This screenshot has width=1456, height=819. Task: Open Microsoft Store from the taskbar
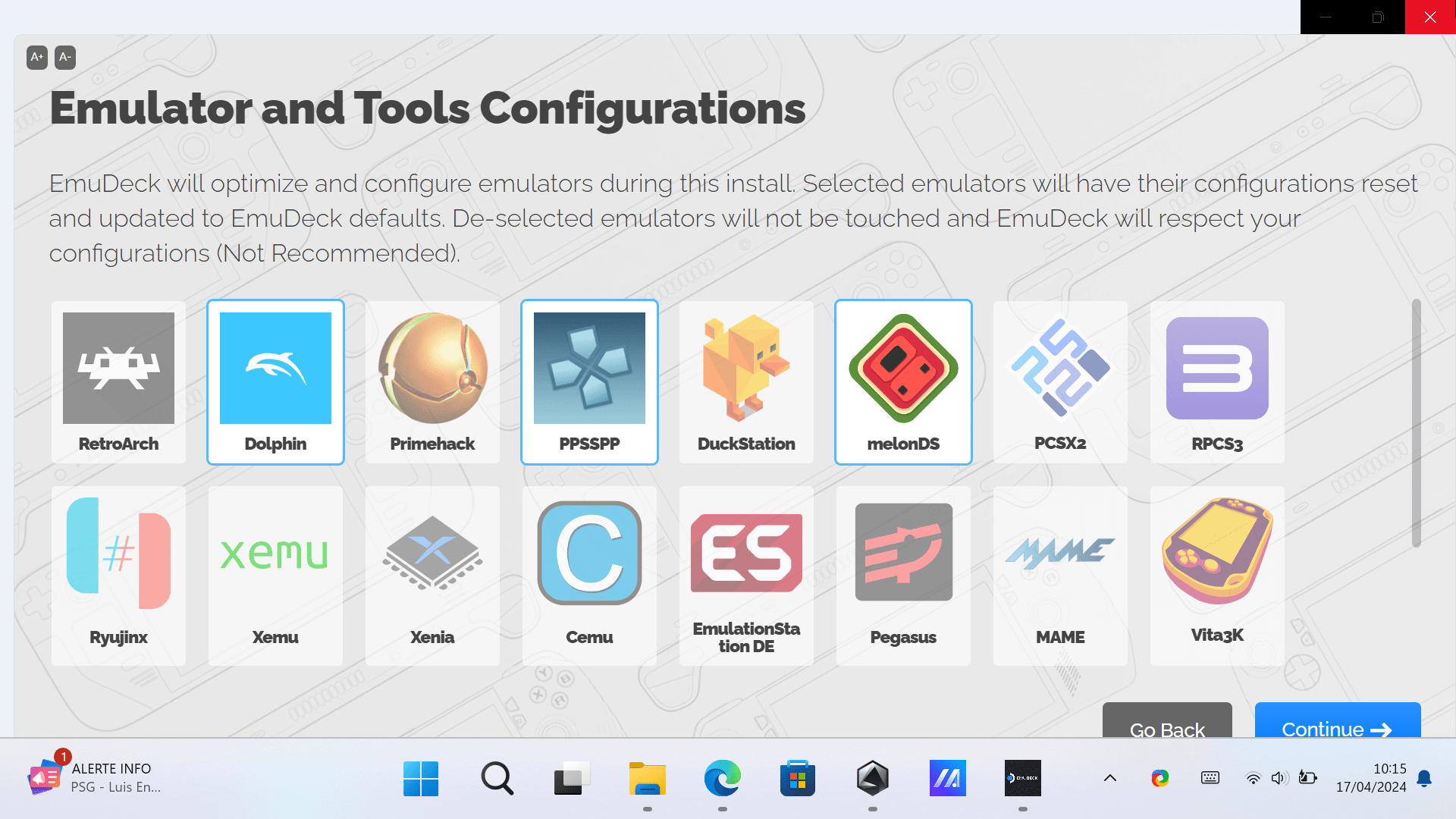(x=797, y=778)
